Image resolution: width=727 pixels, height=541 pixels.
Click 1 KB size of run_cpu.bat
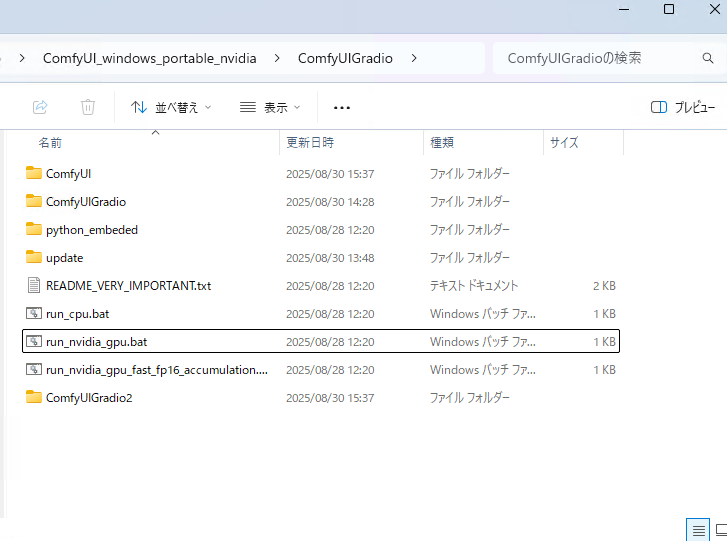pos(604,314)
